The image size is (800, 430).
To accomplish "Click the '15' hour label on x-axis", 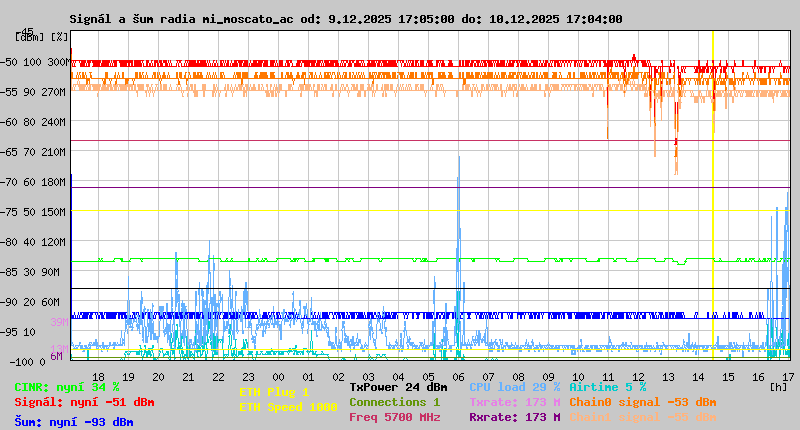I will click(728, 377).
